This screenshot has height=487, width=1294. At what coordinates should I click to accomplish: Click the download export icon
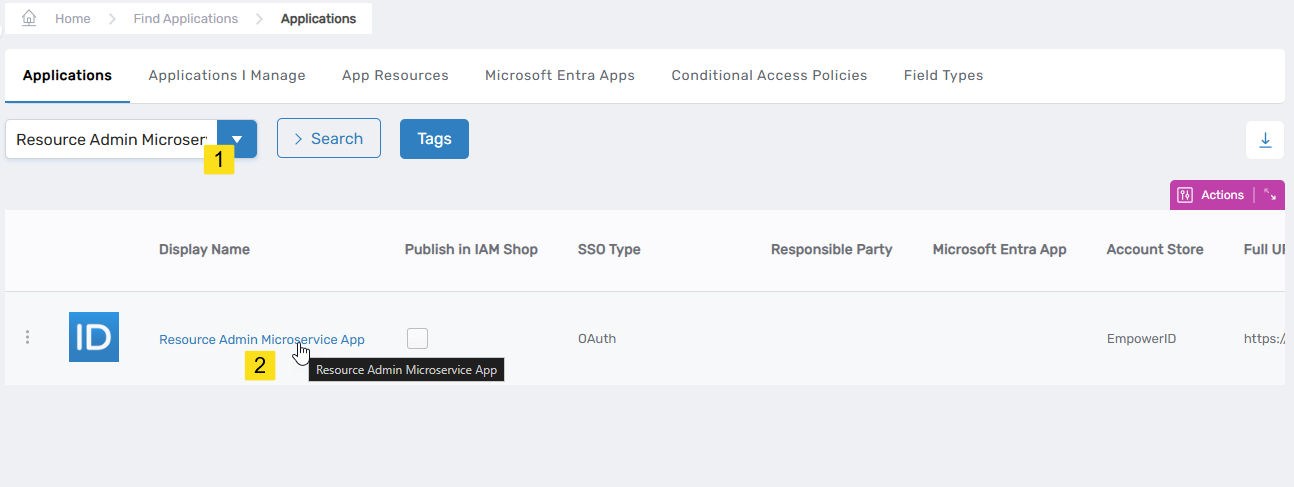[1265, 140]
